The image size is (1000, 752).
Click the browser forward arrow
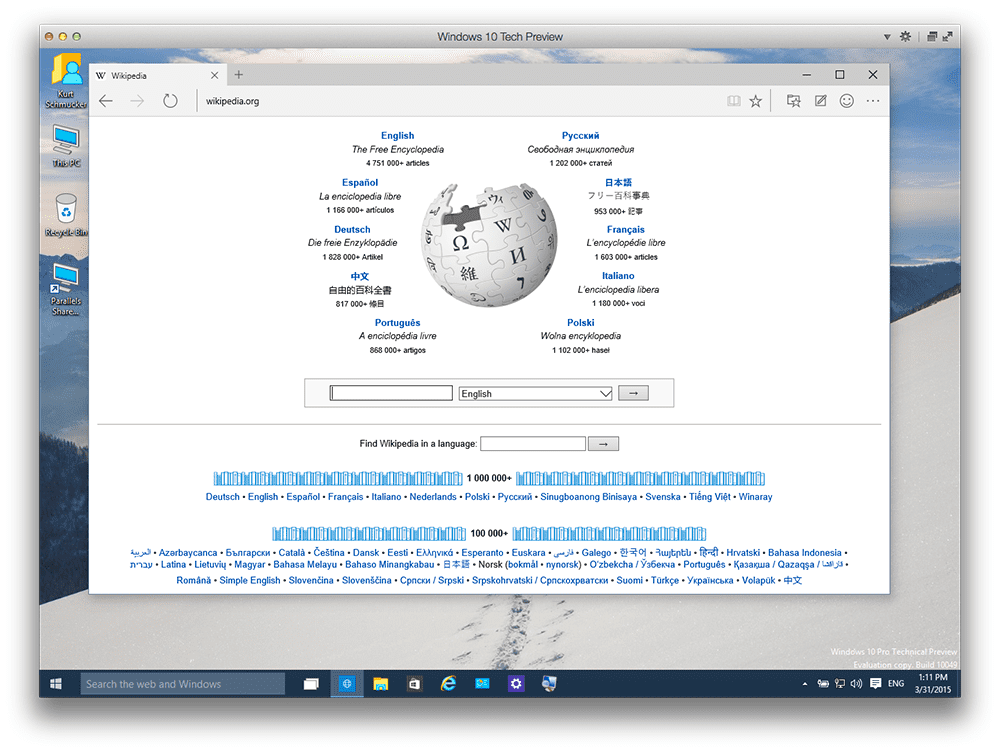137,101
